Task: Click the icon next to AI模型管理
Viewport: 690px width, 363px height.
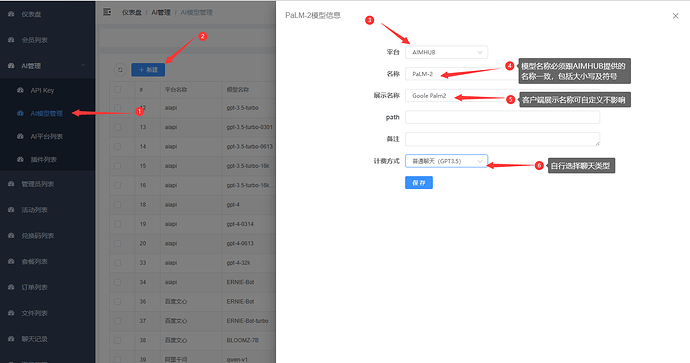Action: point(20,113)
